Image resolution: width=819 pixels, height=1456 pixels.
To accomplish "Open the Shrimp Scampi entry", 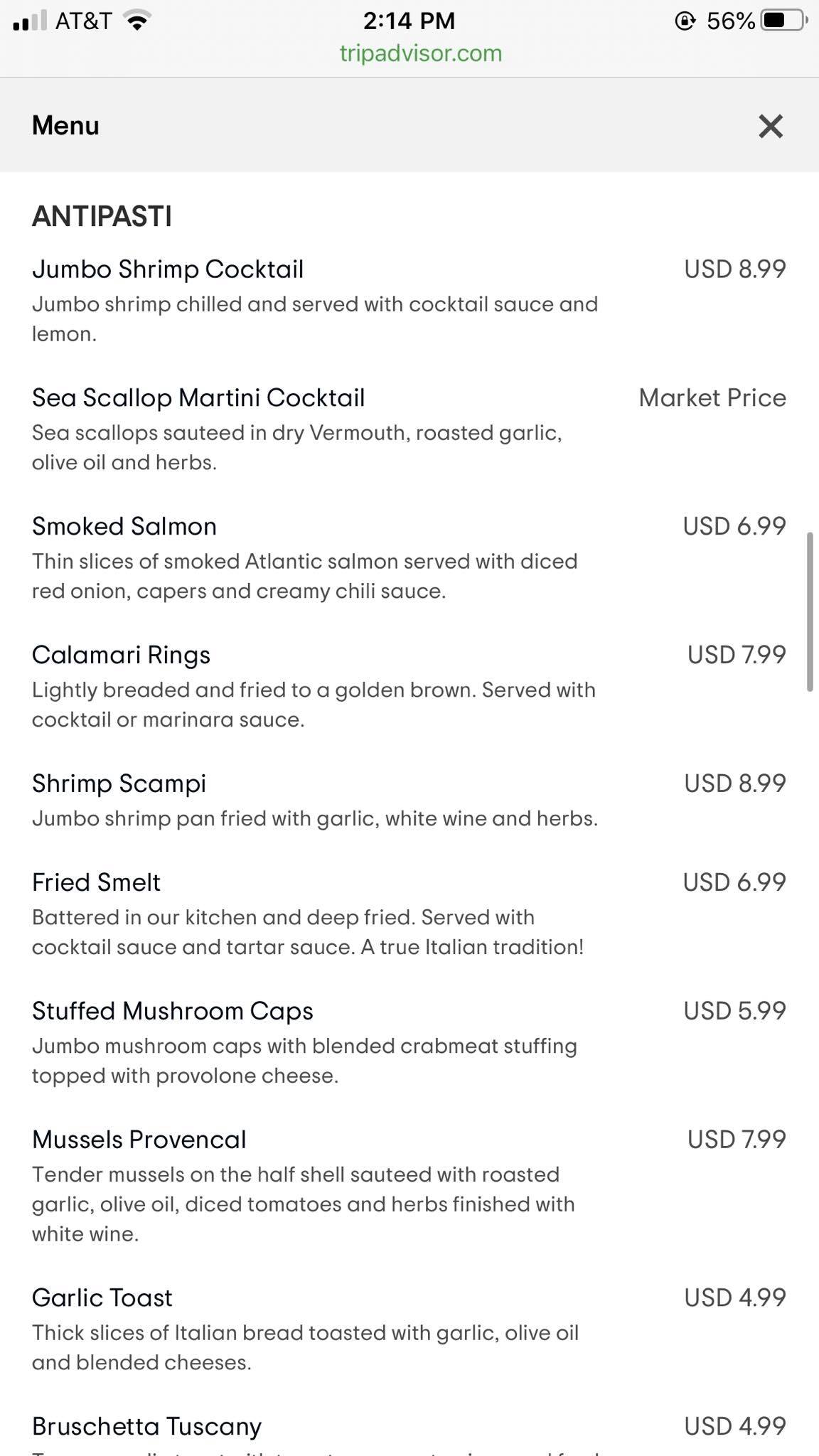I will click(119, 783).
